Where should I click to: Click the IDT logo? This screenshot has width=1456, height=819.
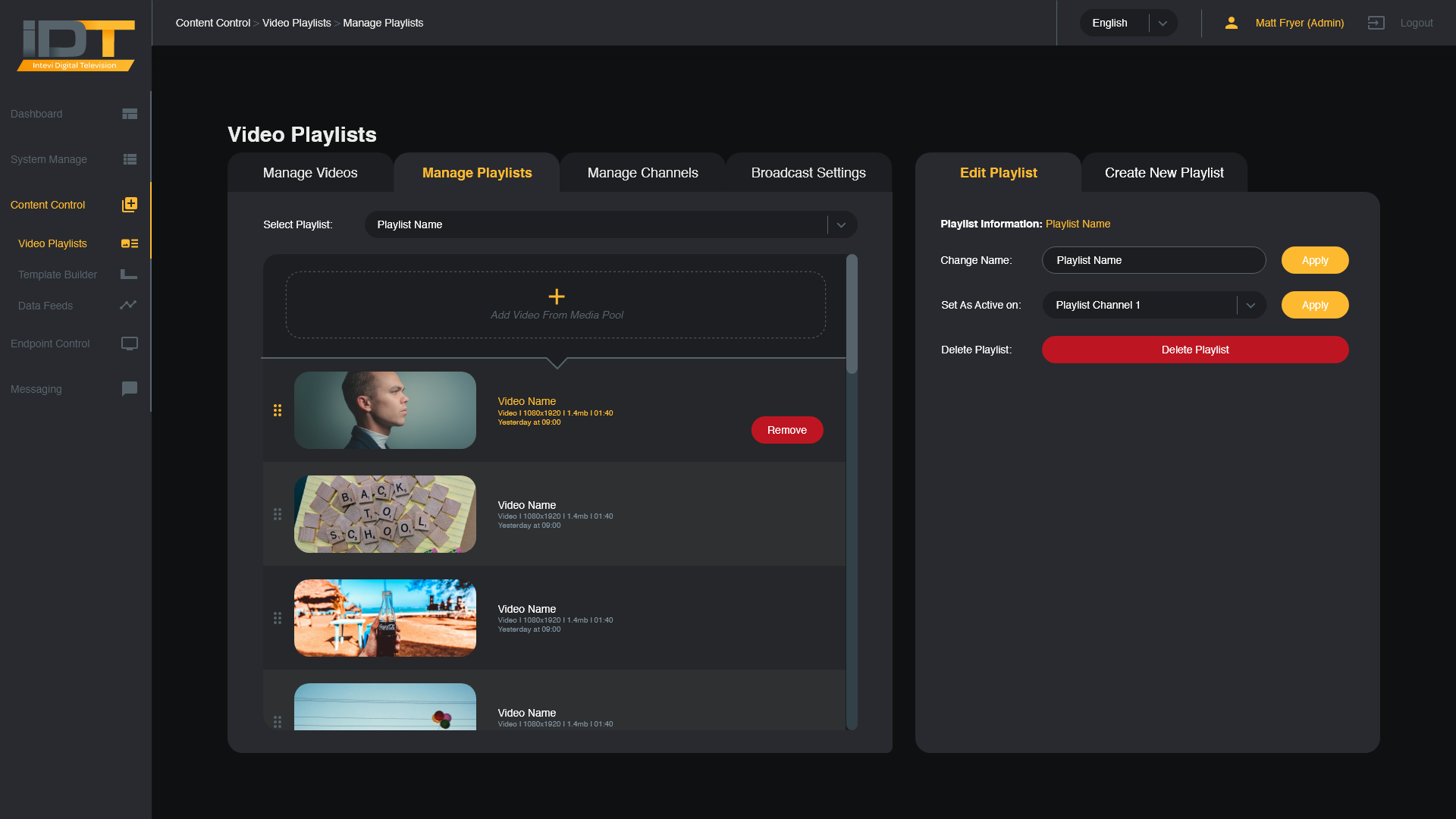[x=76, y=45]
